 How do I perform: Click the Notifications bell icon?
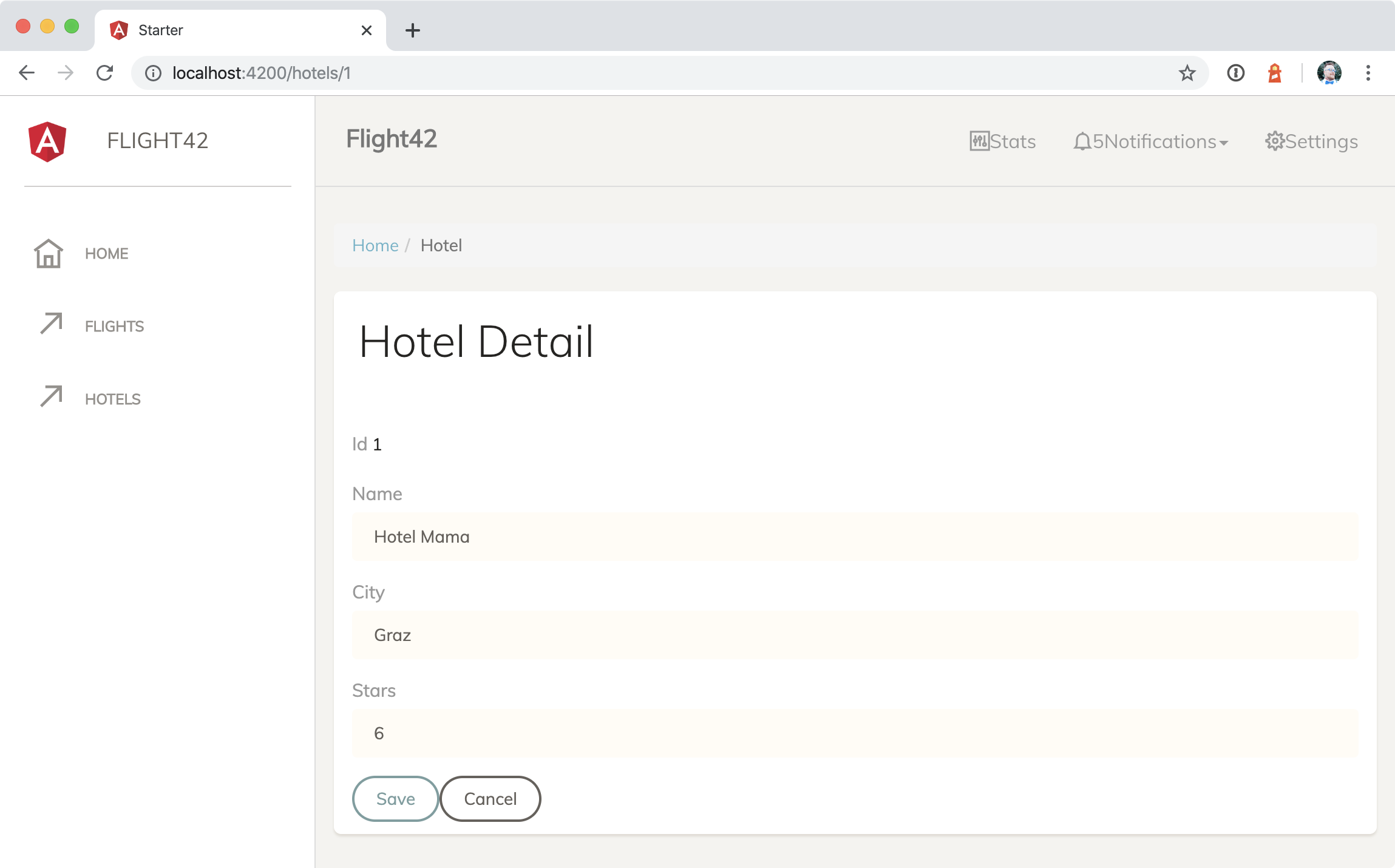click(1082, 141)
